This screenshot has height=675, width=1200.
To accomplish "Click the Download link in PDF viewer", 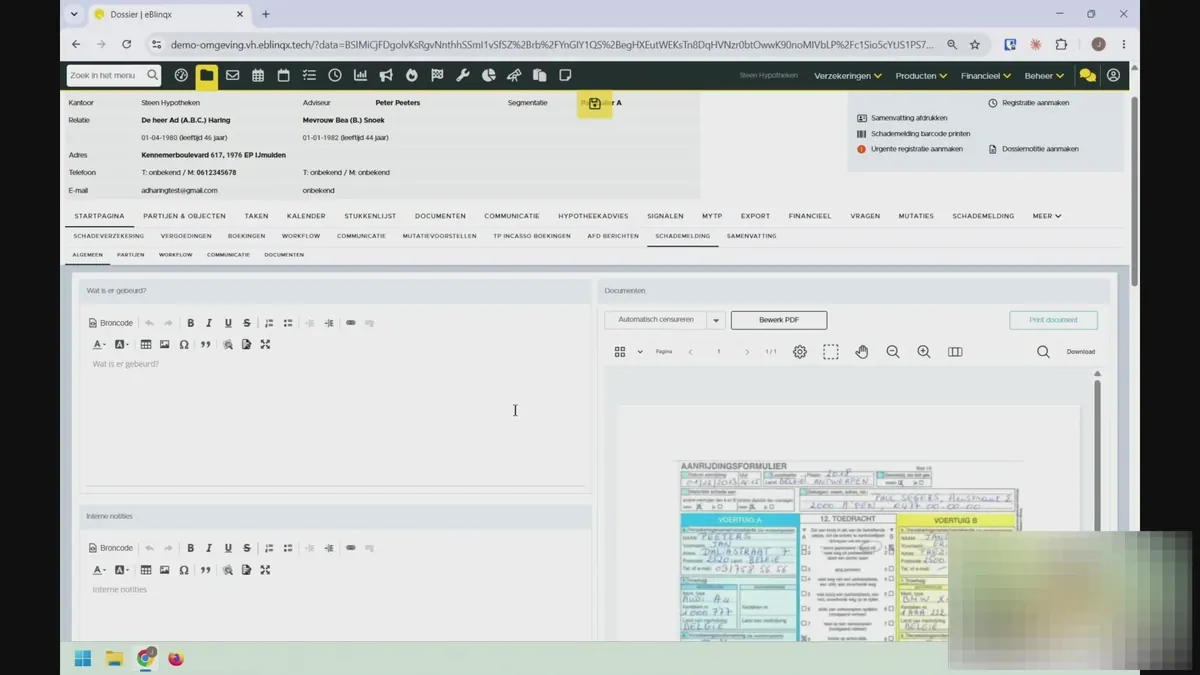I will click(x=1080, y=352).
